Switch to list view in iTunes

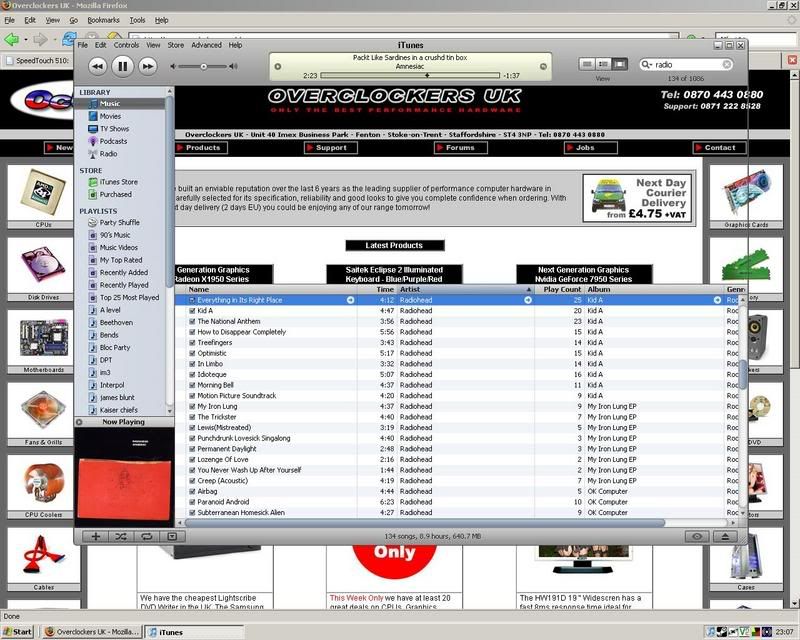[587, 64]
